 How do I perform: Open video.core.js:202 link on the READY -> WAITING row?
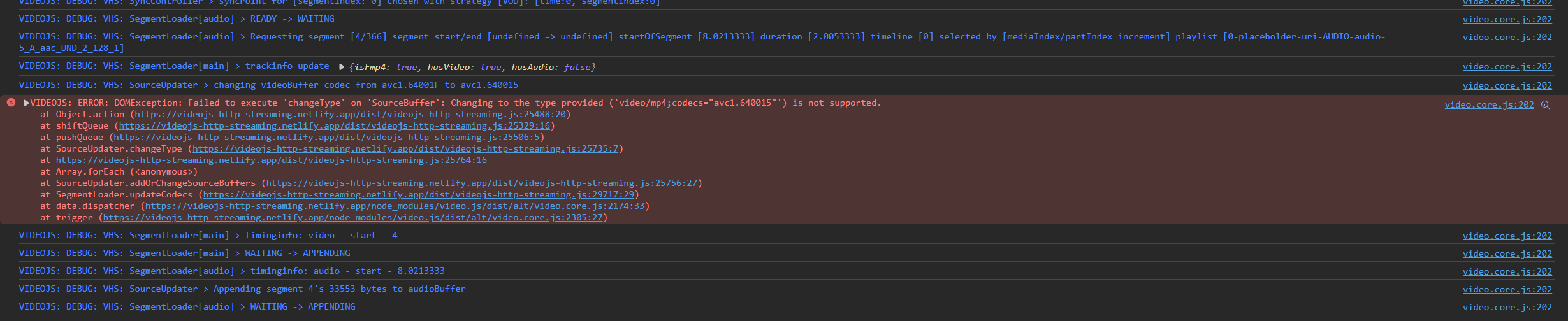1507,20
